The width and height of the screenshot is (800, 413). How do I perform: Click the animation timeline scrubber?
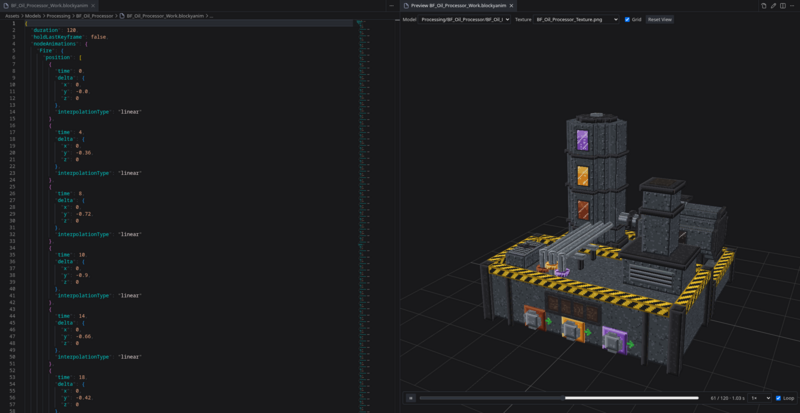point(559,398)
